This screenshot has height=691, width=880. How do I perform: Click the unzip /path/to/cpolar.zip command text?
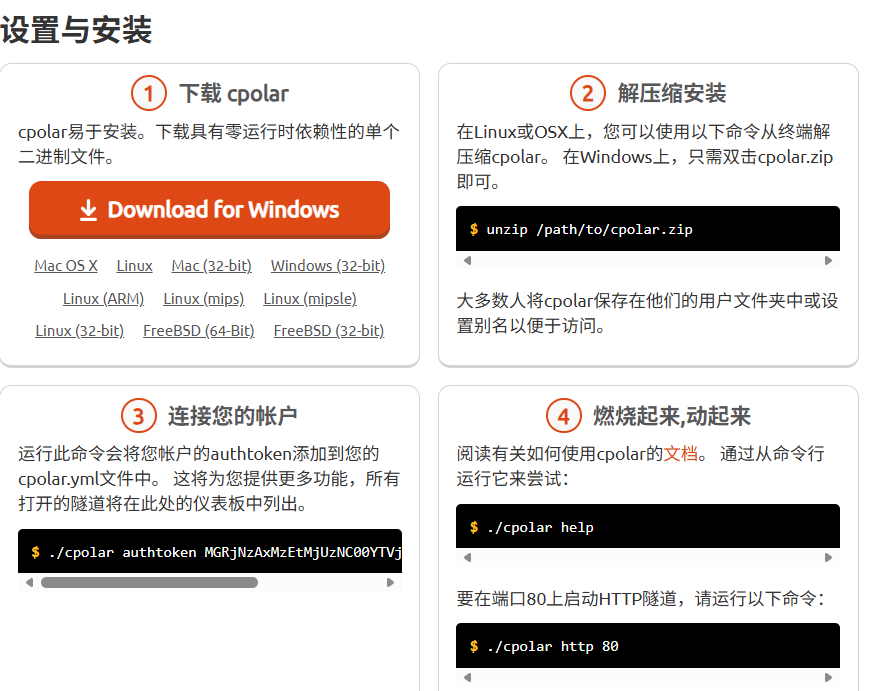pos(589,230)
